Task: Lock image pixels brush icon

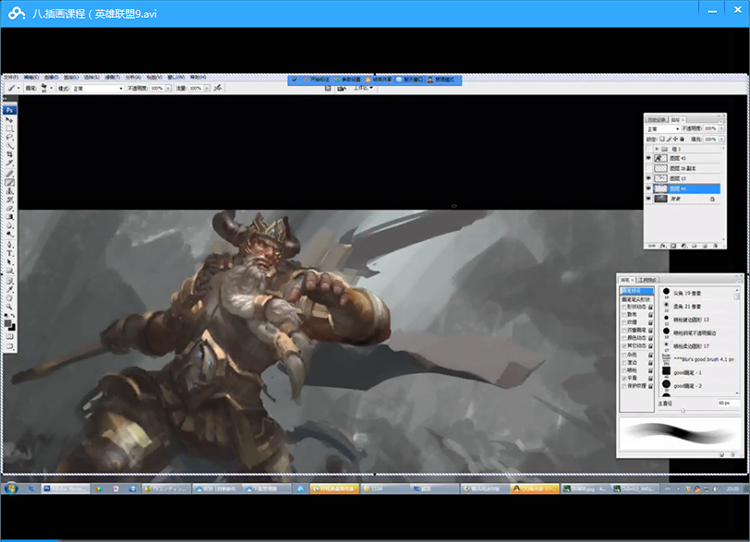Action: [x=669, y=139]
